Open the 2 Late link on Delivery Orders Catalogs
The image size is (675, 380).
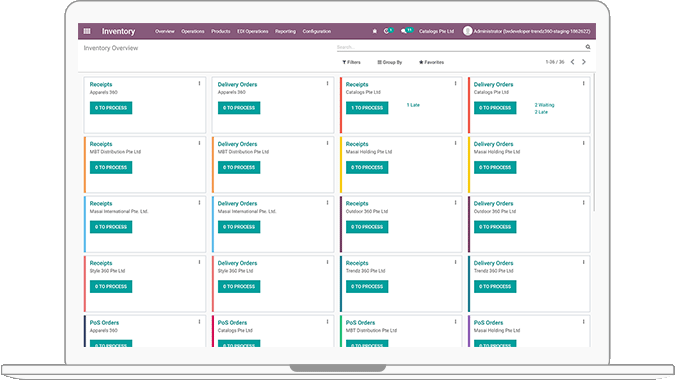[x=541, y=112]
